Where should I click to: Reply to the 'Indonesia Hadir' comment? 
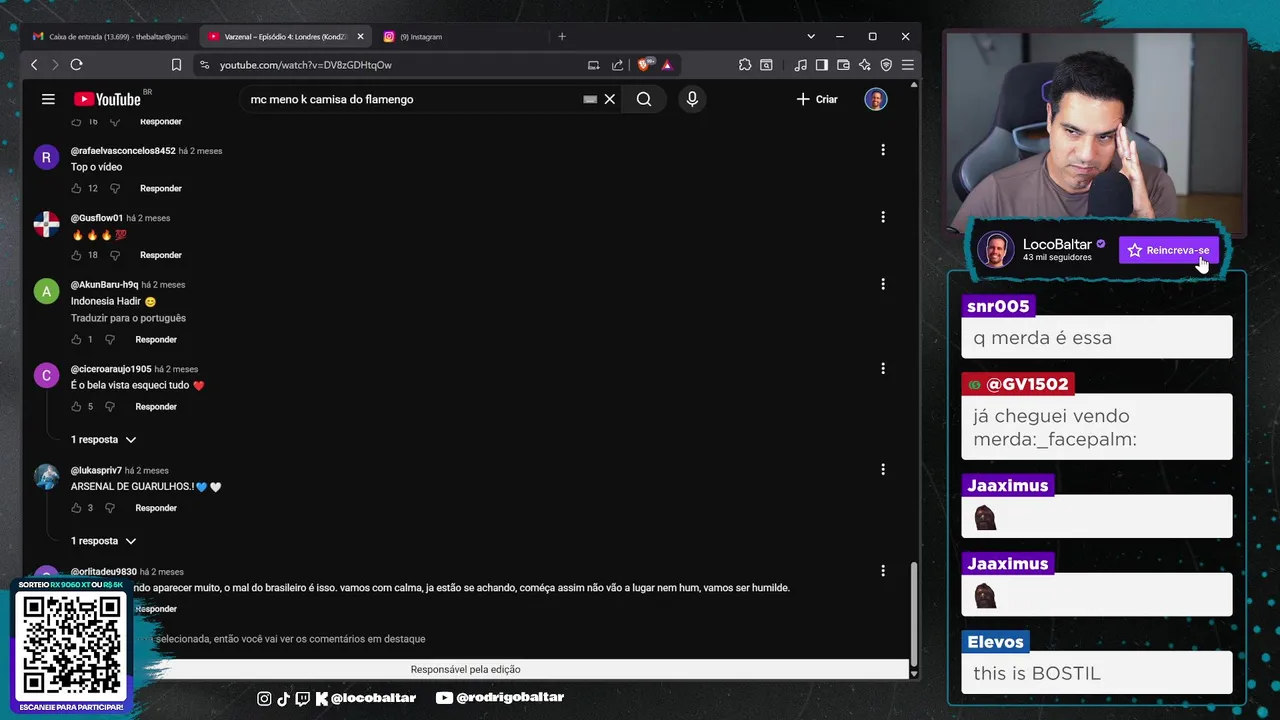[x=156, y=339]
